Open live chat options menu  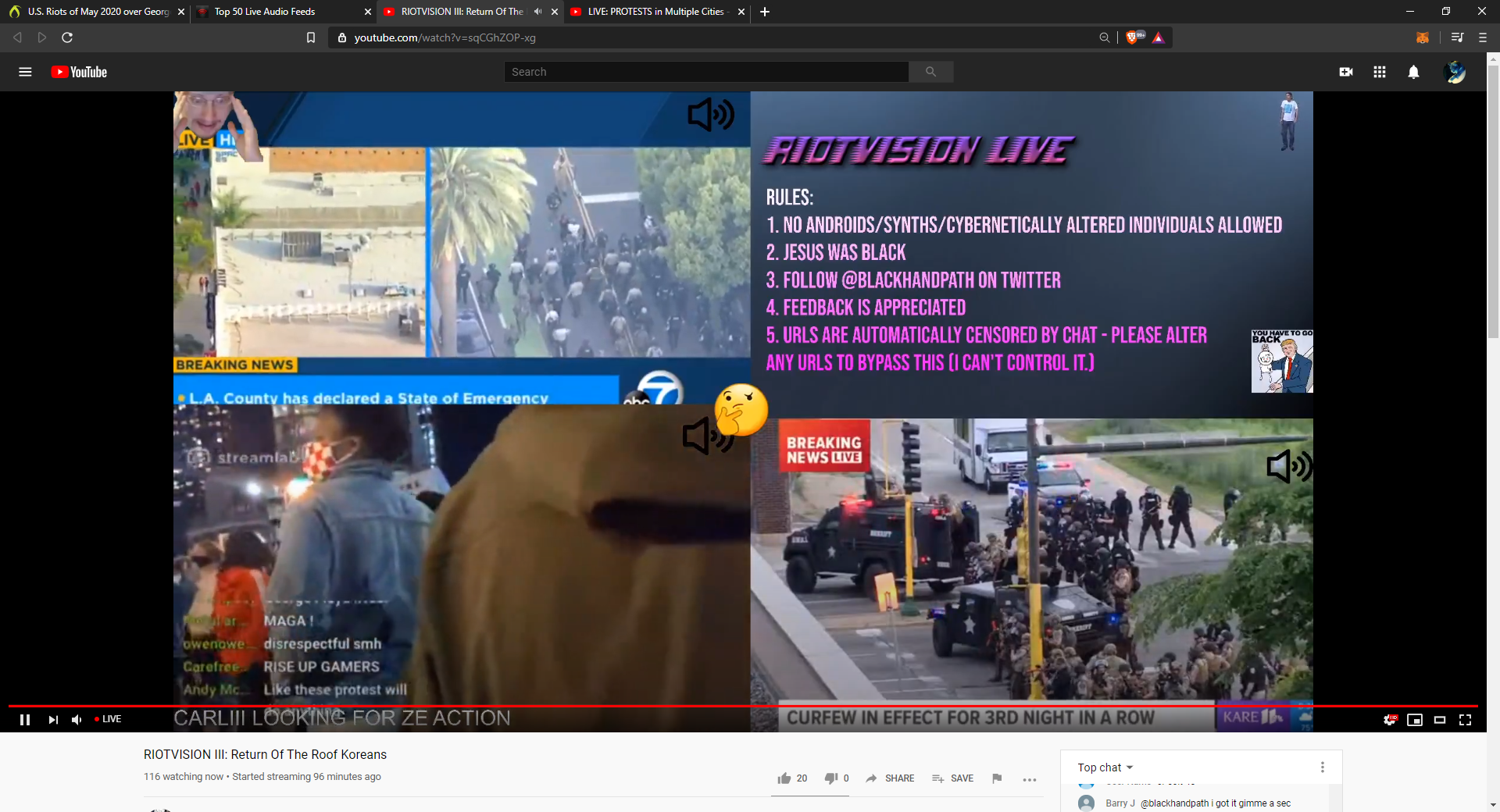coord(1323,767)
